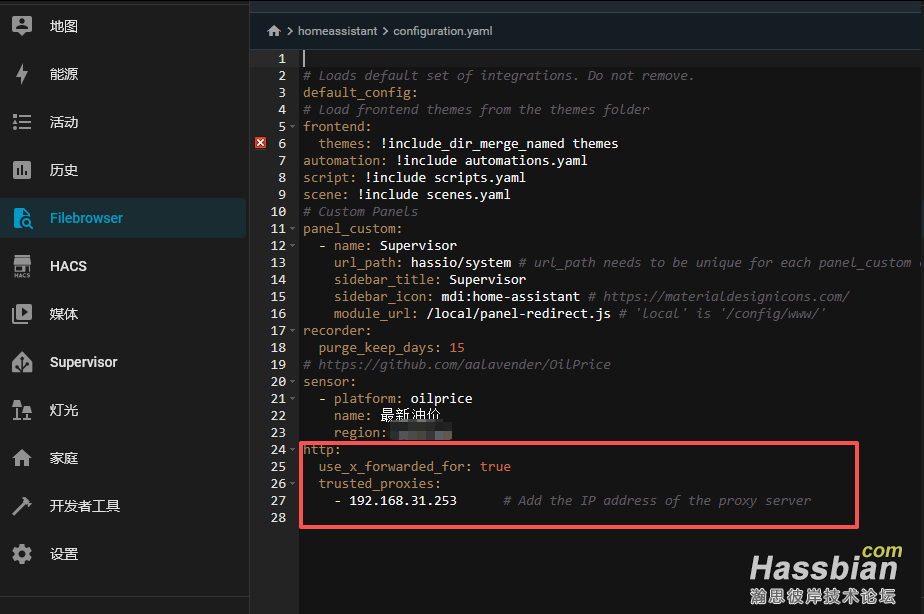
Task: Select Filebrowser in the sidebar
Action: [x=86, y=218]
